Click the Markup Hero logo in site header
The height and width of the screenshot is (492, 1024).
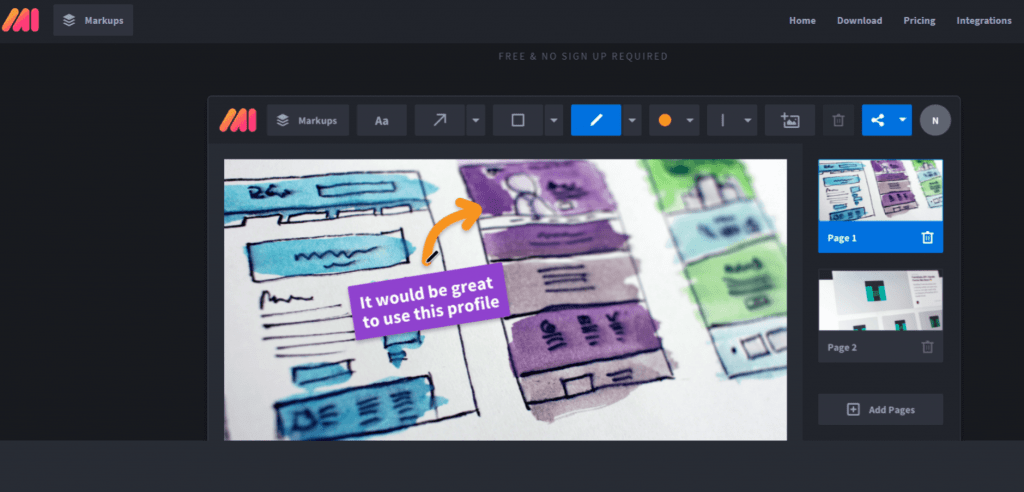(x=21, y=20)
